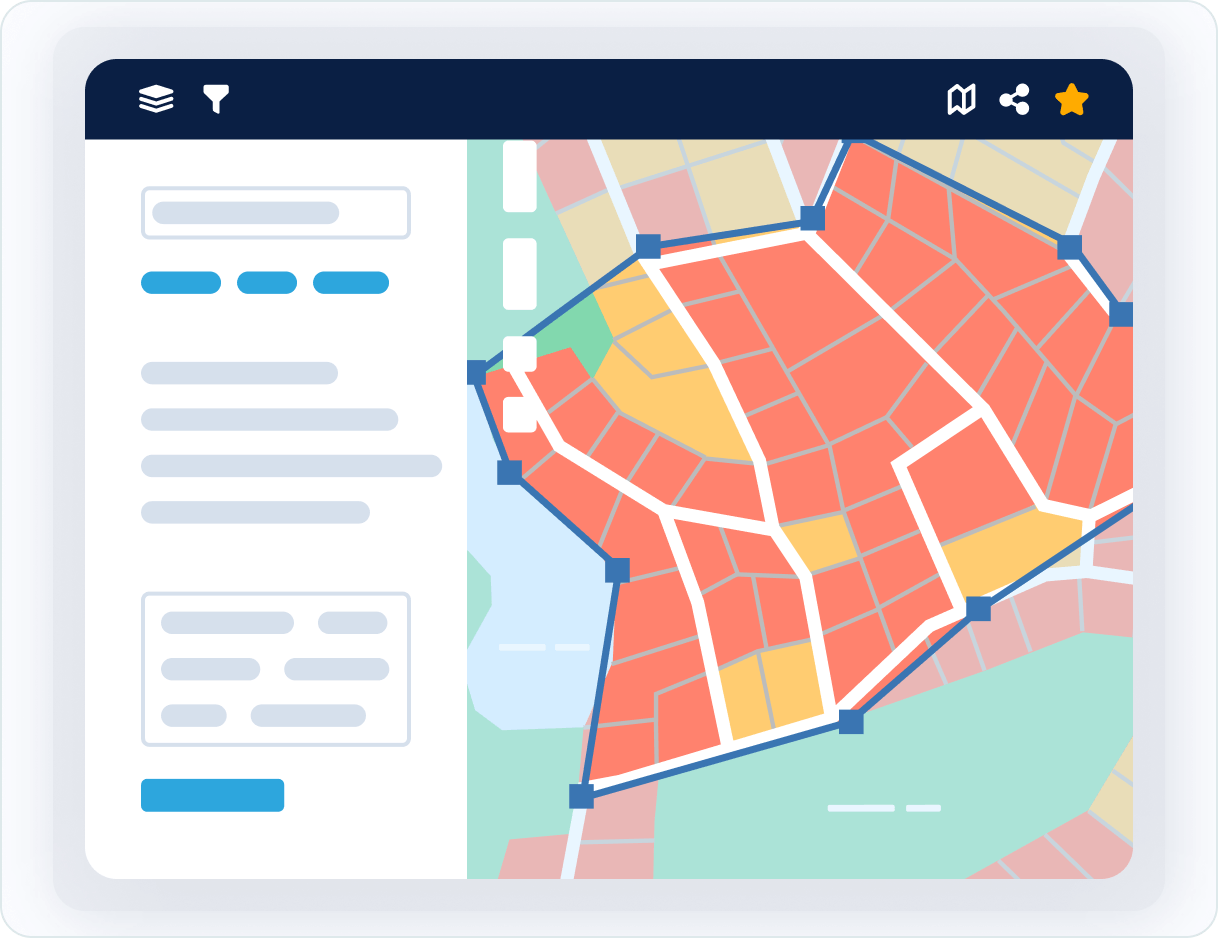Click the first gray text line below tags
1218x938 pixels.
(x=239, y=373)
